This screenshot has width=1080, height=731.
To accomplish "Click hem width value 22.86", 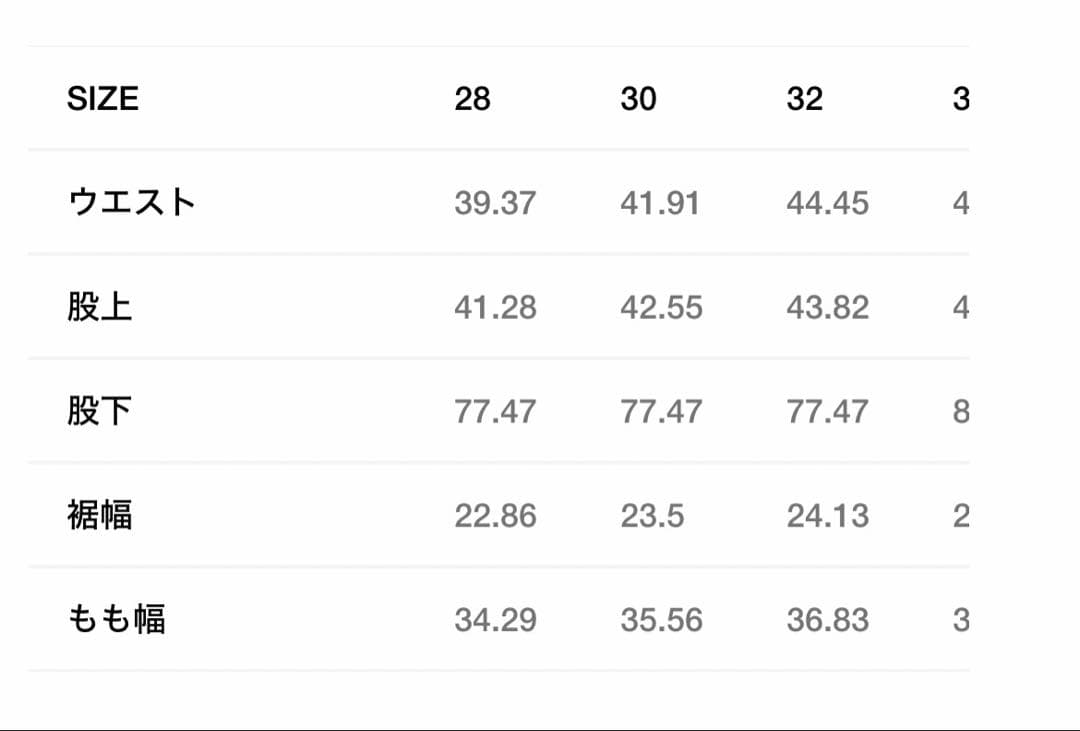I will pyautogui.click(x=495, y=515).
